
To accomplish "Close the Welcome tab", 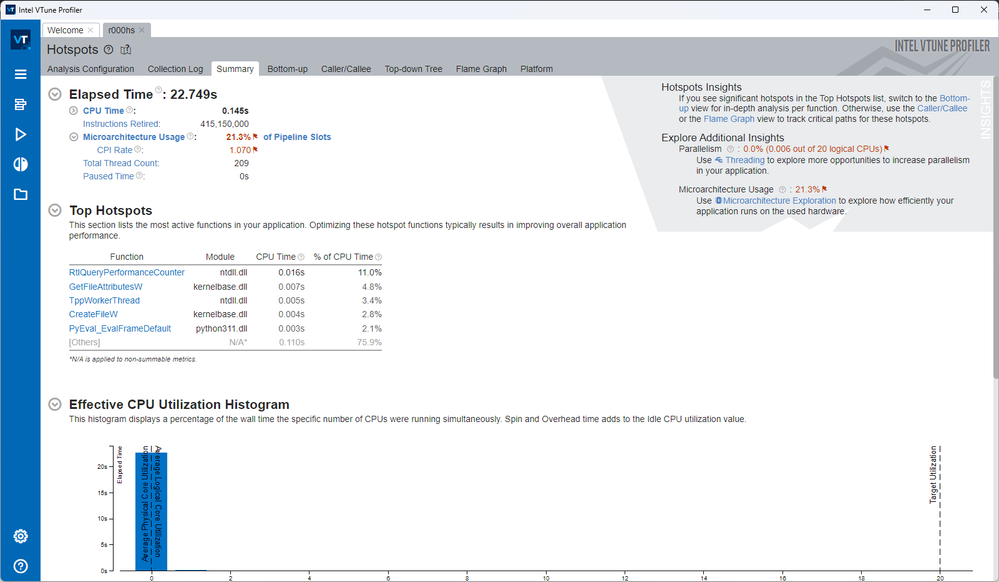I will pyautogui.click(x=90, y=30).
